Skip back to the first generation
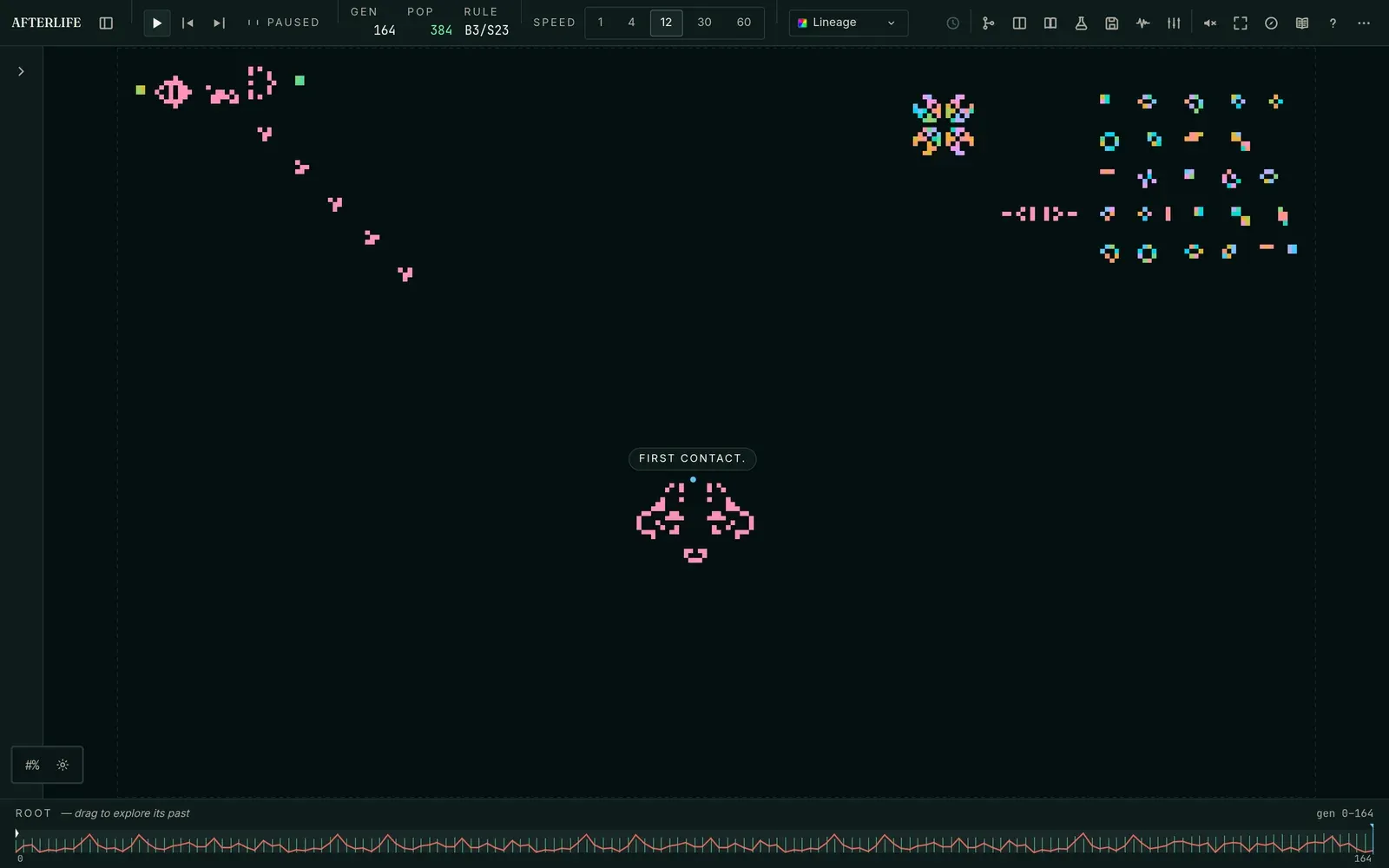 [188, 23]
